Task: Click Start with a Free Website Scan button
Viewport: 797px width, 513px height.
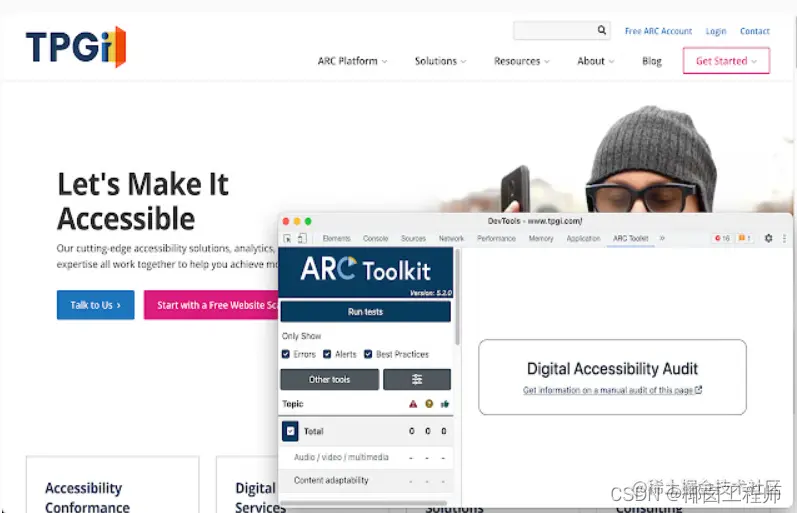Action: click(211, 305)
